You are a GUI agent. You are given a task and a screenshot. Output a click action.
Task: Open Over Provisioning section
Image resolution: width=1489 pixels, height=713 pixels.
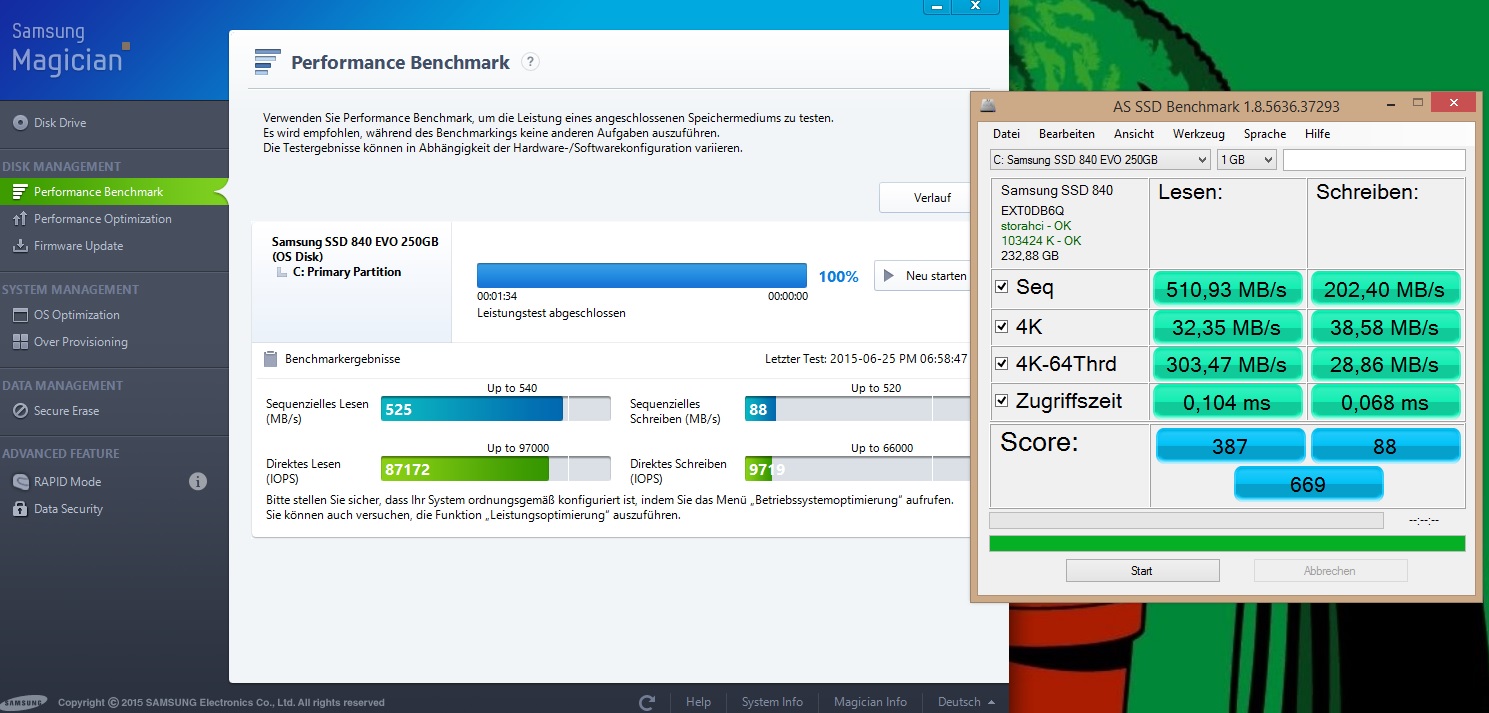(80, 342)
